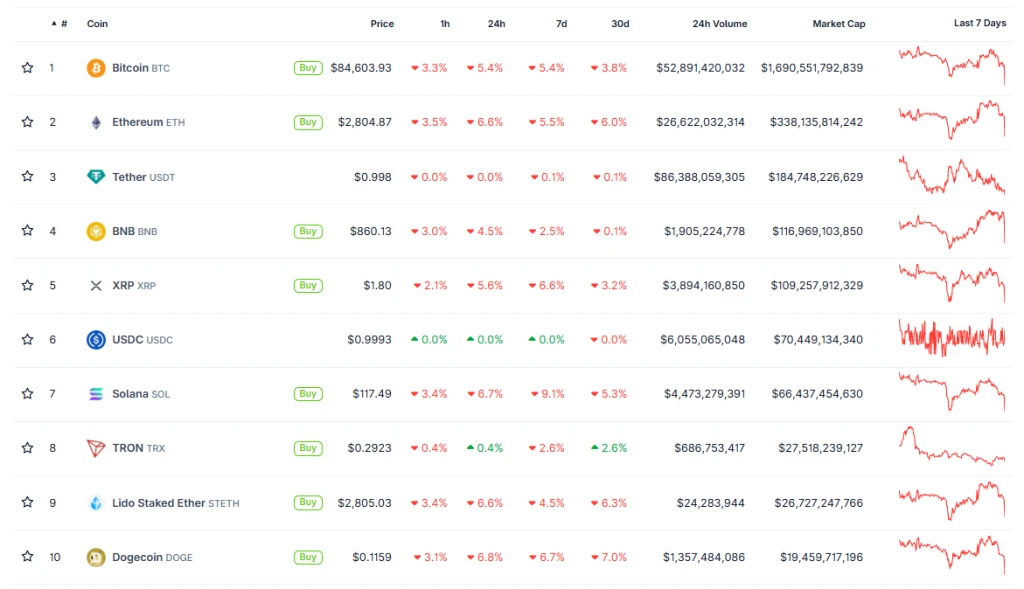Star USDC as a favorite
The height and width of the screenshot is (589, 1024).
click(x=27, y=339)
